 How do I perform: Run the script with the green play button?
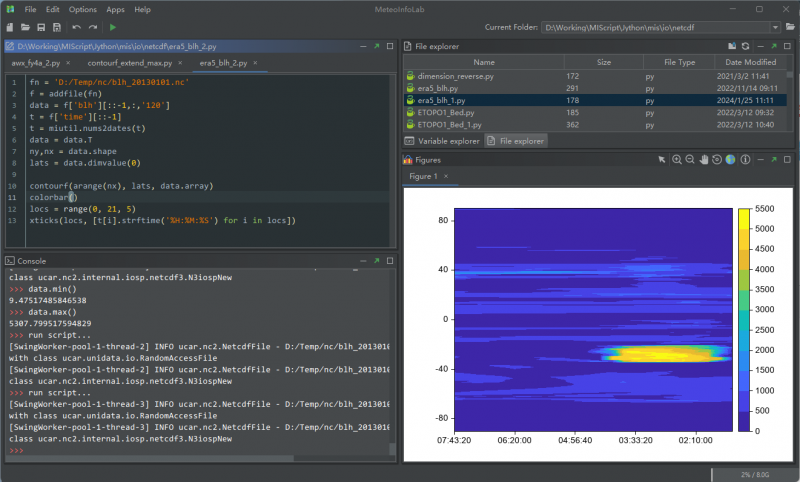click(x=113, y=27)
